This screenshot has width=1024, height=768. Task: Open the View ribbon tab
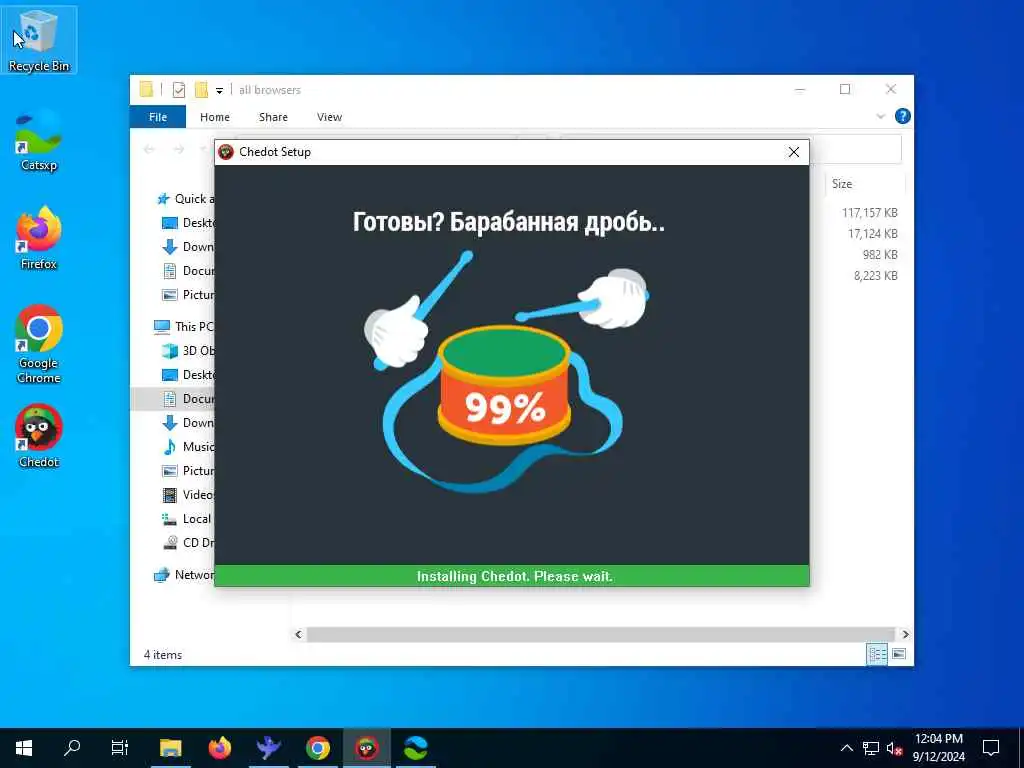(329, 117)
